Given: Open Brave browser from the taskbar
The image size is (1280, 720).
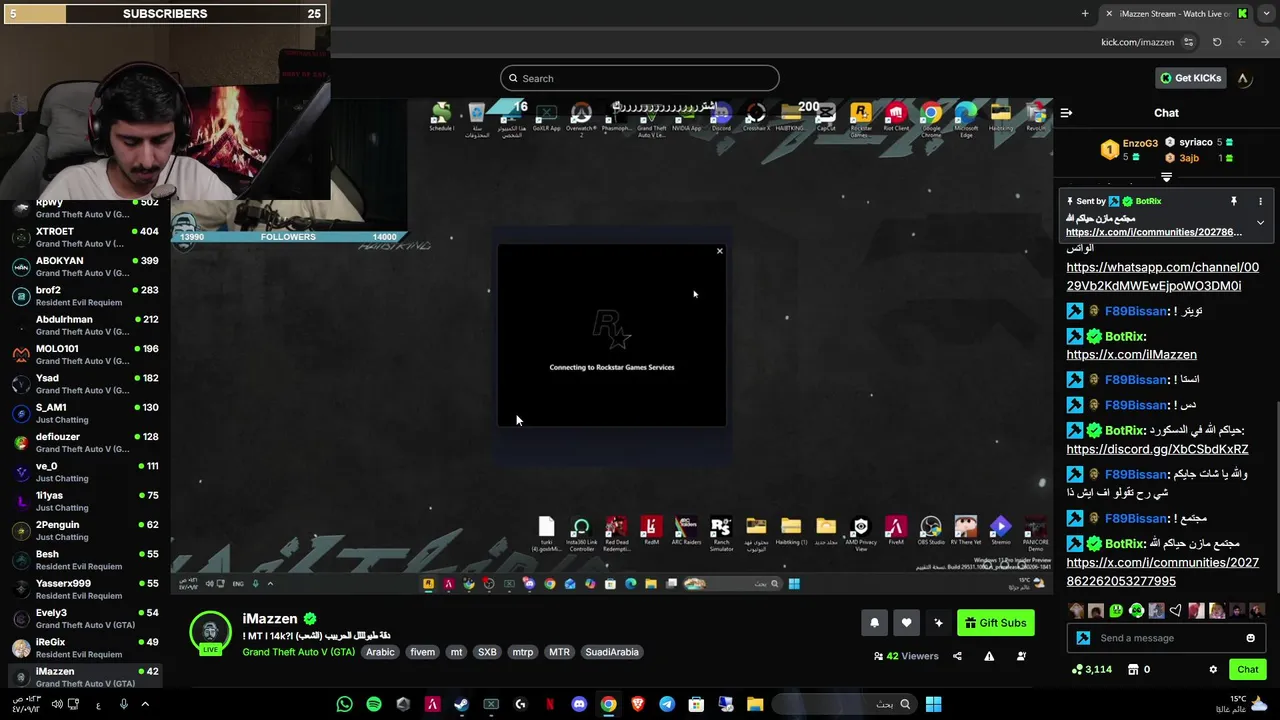Looking at the screenshot, I should (637, 704).
